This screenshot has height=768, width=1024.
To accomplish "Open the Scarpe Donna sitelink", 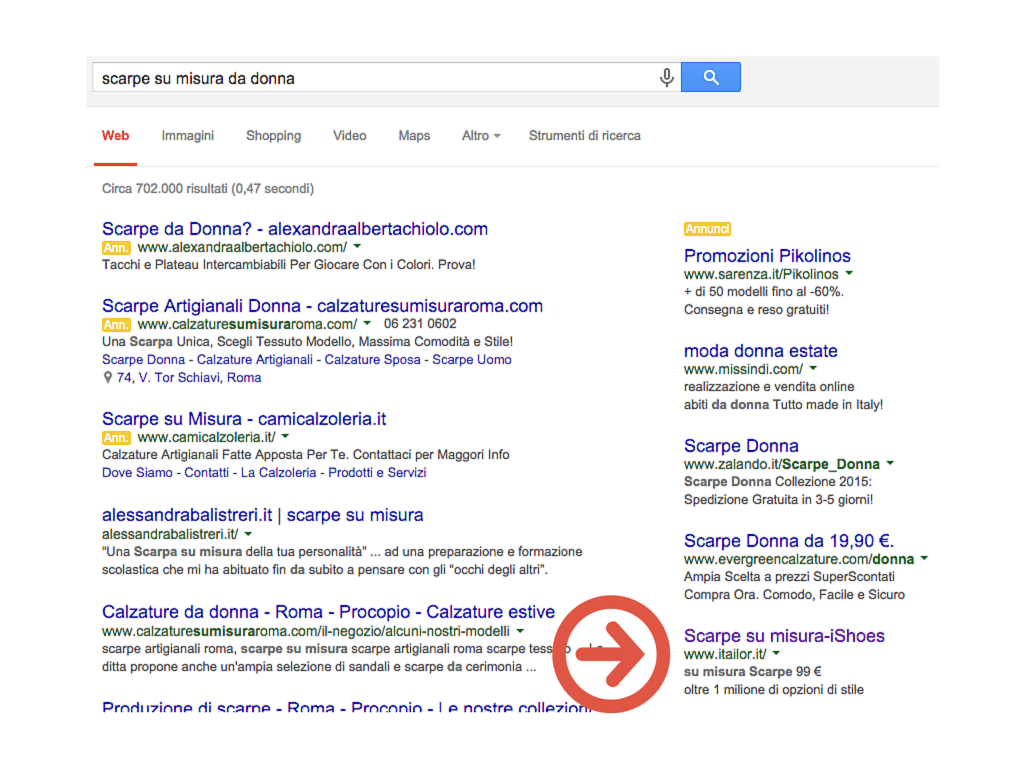I will coord(143,360).
